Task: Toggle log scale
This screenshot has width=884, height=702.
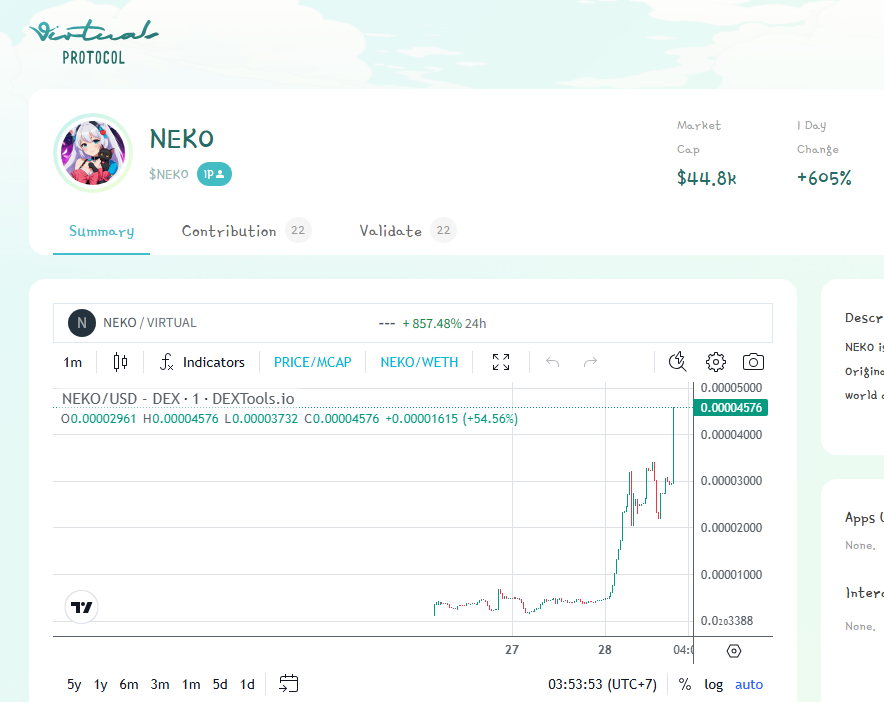Action: point(713,685)
